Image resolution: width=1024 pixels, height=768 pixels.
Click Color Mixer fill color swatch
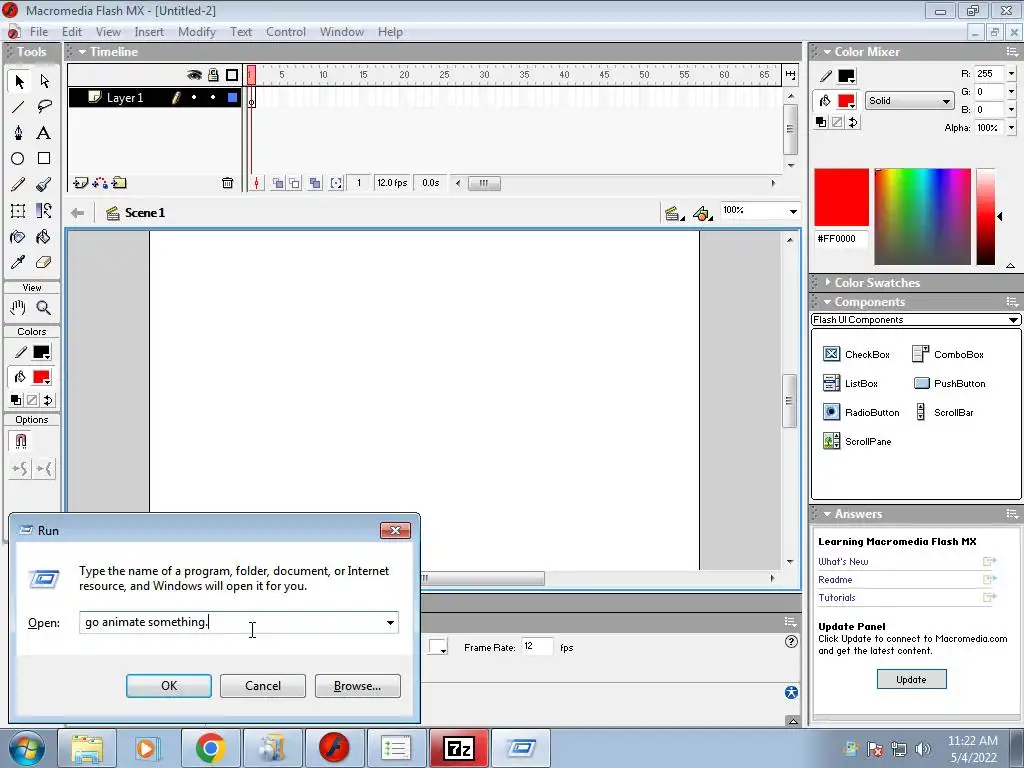[x=846, y=101]
